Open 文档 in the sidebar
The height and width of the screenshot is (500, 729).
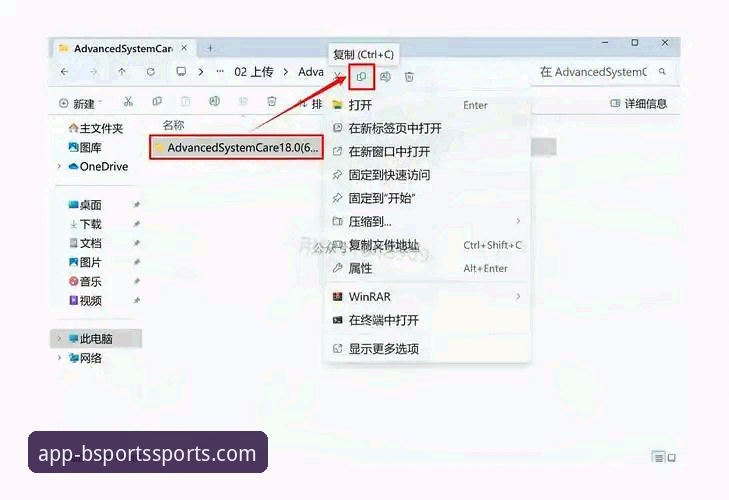click(85, 243)
